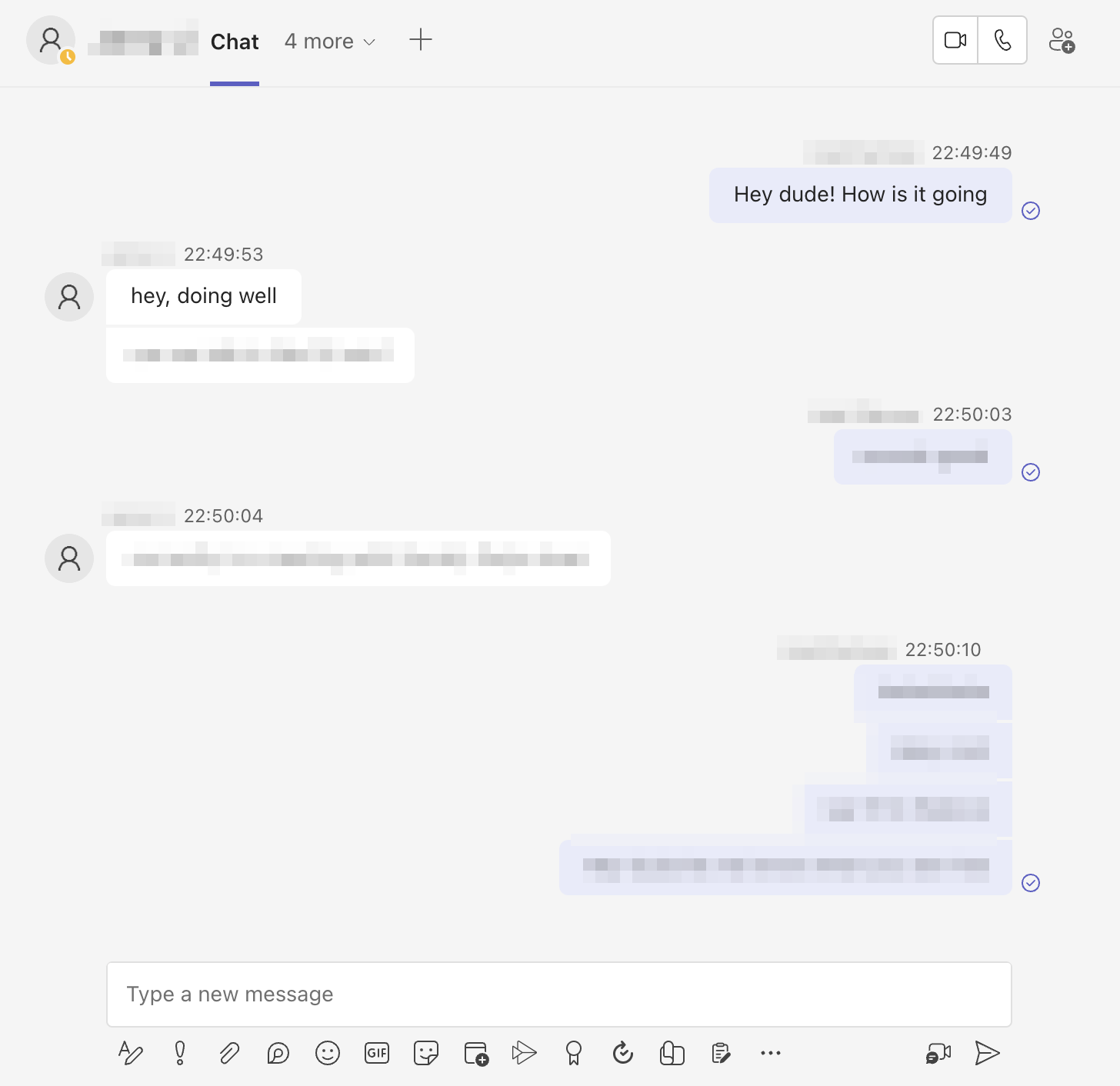Open the Updates circular-arrow app icon
This screenshot has width=1120, height=1086.
click(x=623, y=1053)
